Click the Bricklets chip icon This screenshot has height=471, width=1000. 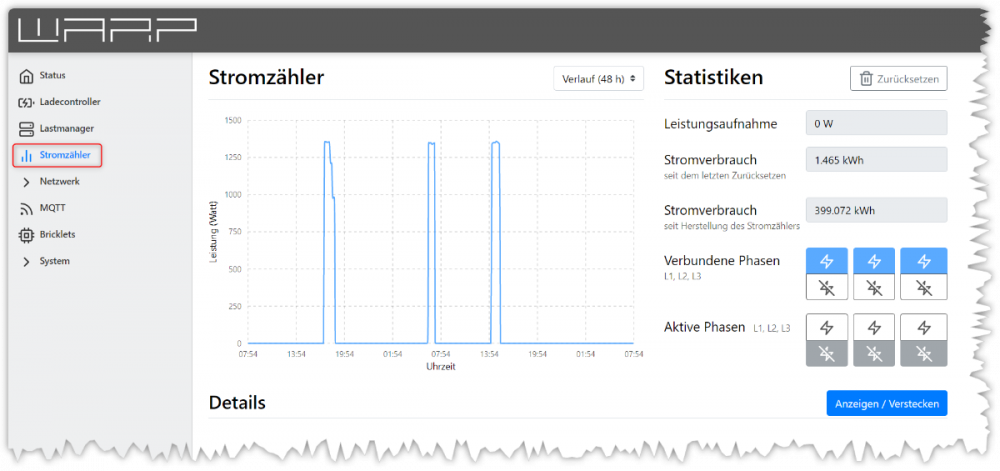(x=27, y=235)
